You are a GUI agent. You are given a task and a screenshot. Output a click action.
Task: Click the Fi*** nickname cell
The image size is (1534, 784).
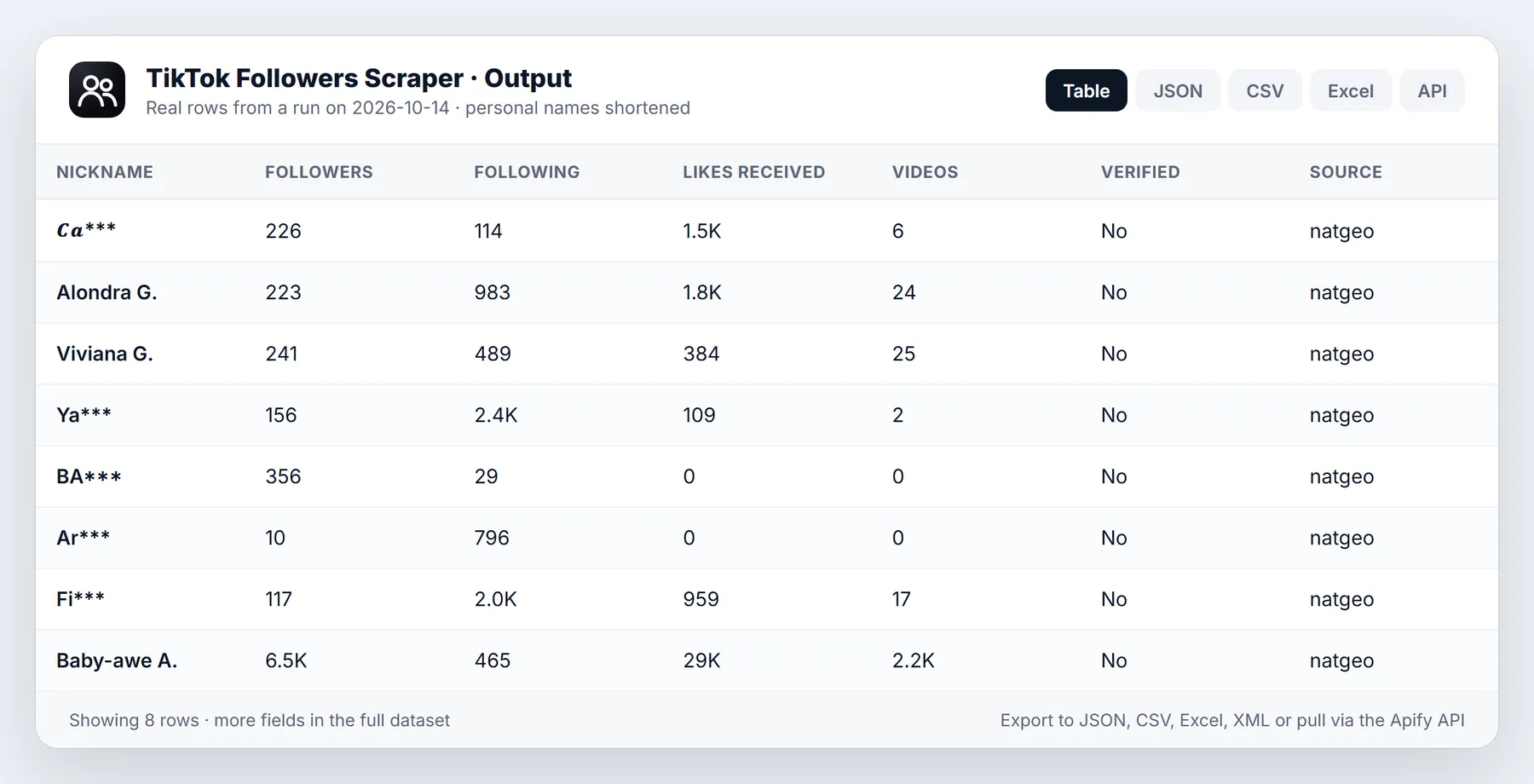tap(80, 599)
